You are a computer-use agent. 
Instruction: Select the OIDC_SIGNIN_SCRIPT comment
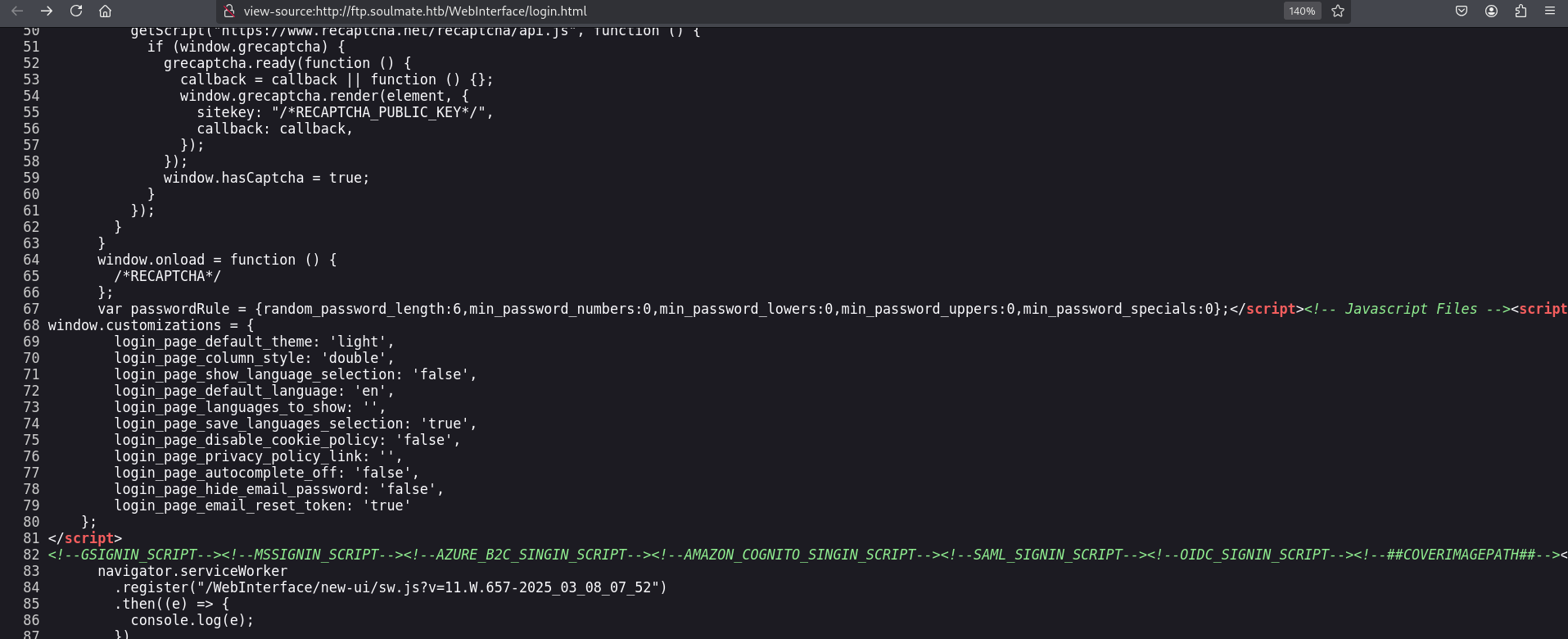(1249, 555)
